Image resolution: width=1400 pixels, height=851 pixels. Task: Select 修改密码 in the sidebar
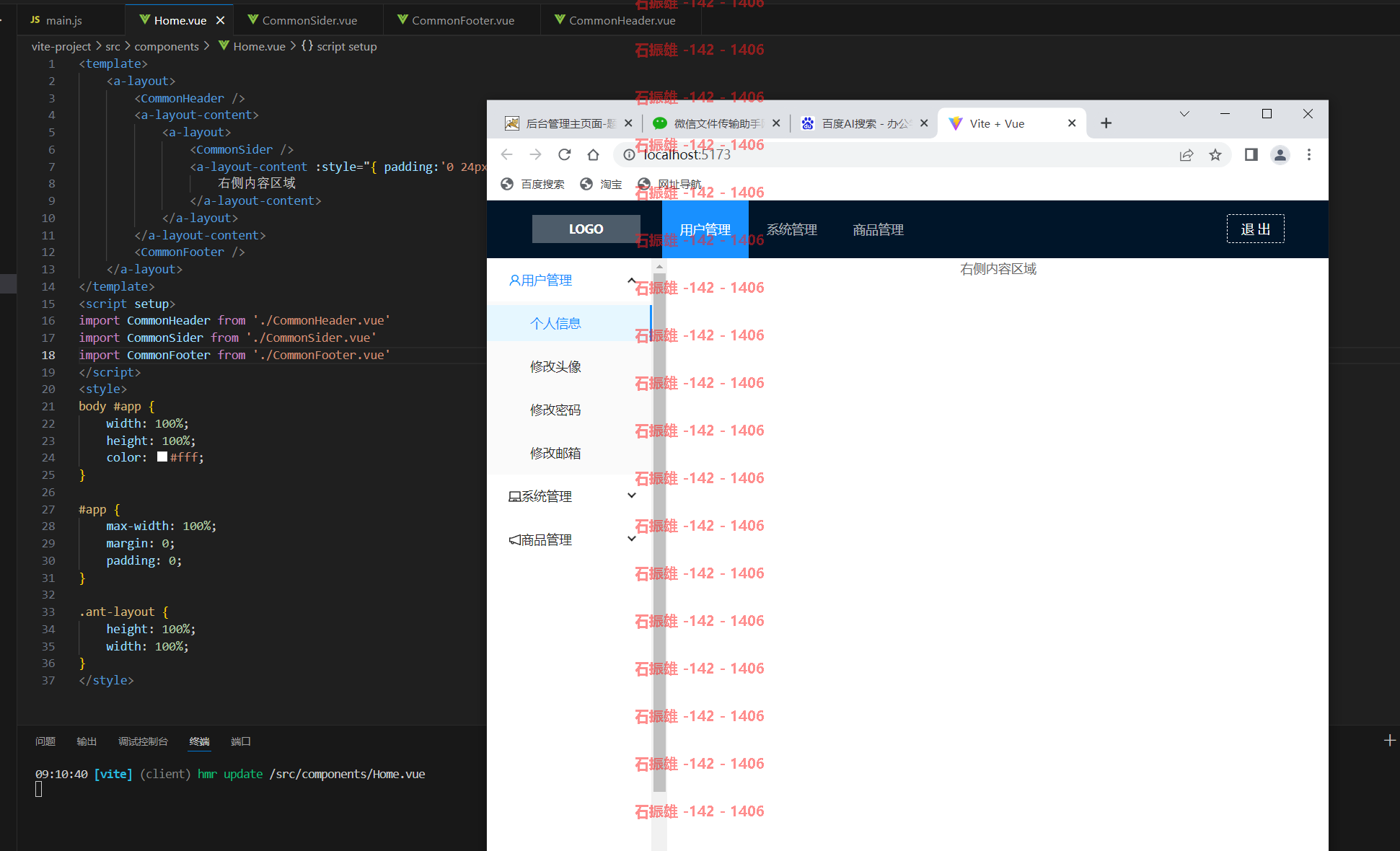[x=569, y=410]
